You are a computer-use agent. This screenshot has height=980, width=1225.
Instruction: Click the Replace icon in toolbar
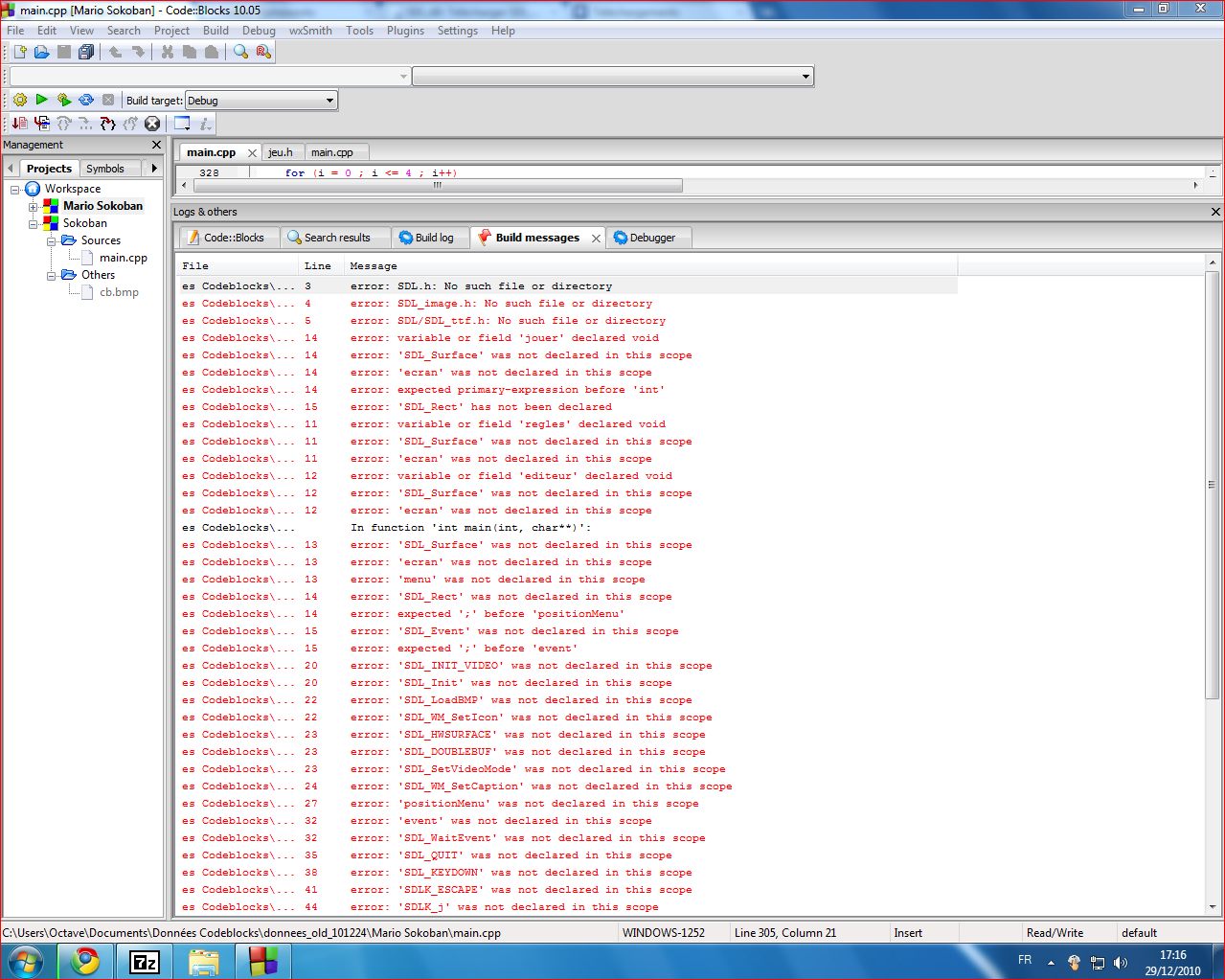pos(263,52)
